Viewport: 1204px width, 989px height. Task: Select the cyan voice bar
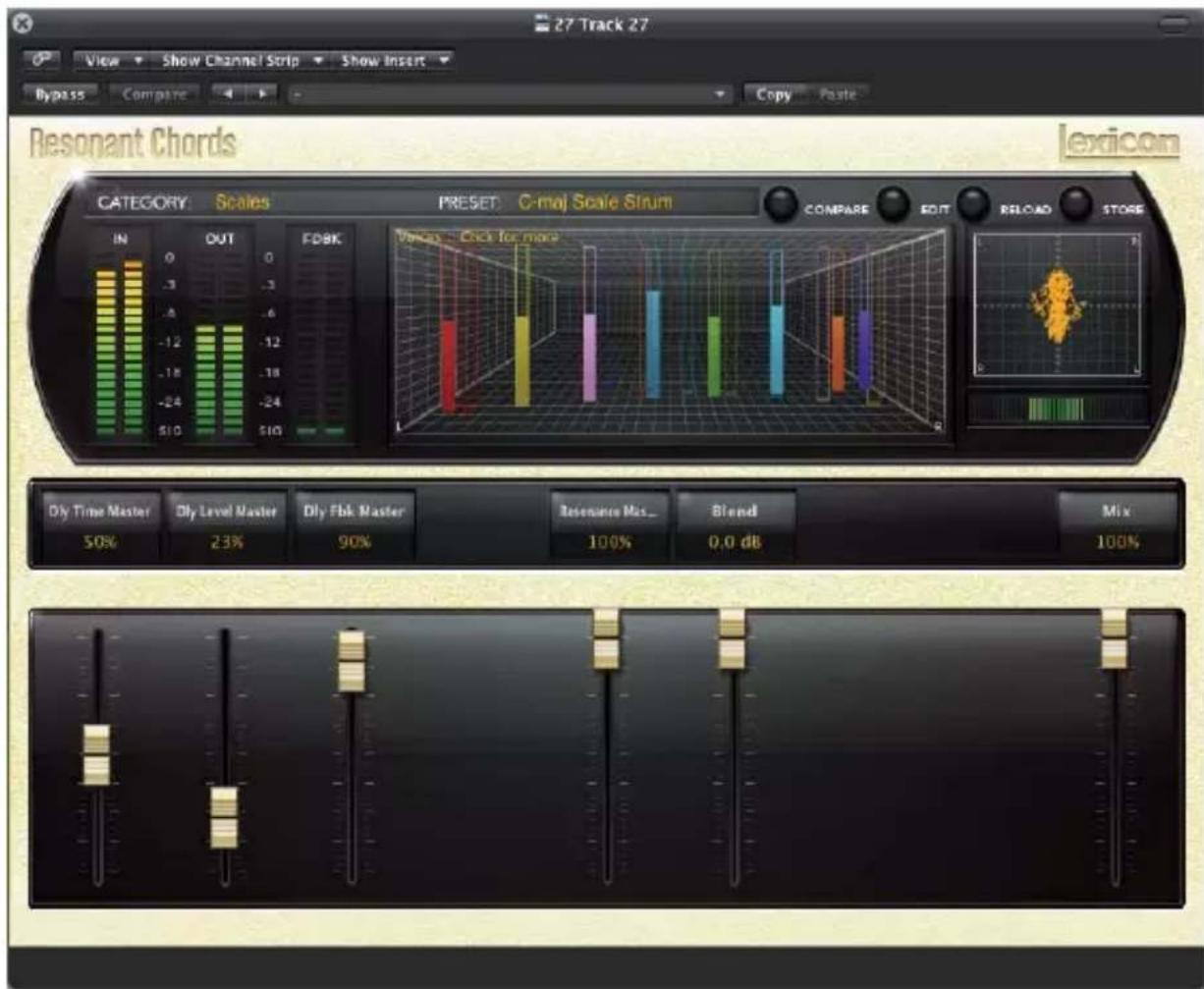tap(777, 350)
